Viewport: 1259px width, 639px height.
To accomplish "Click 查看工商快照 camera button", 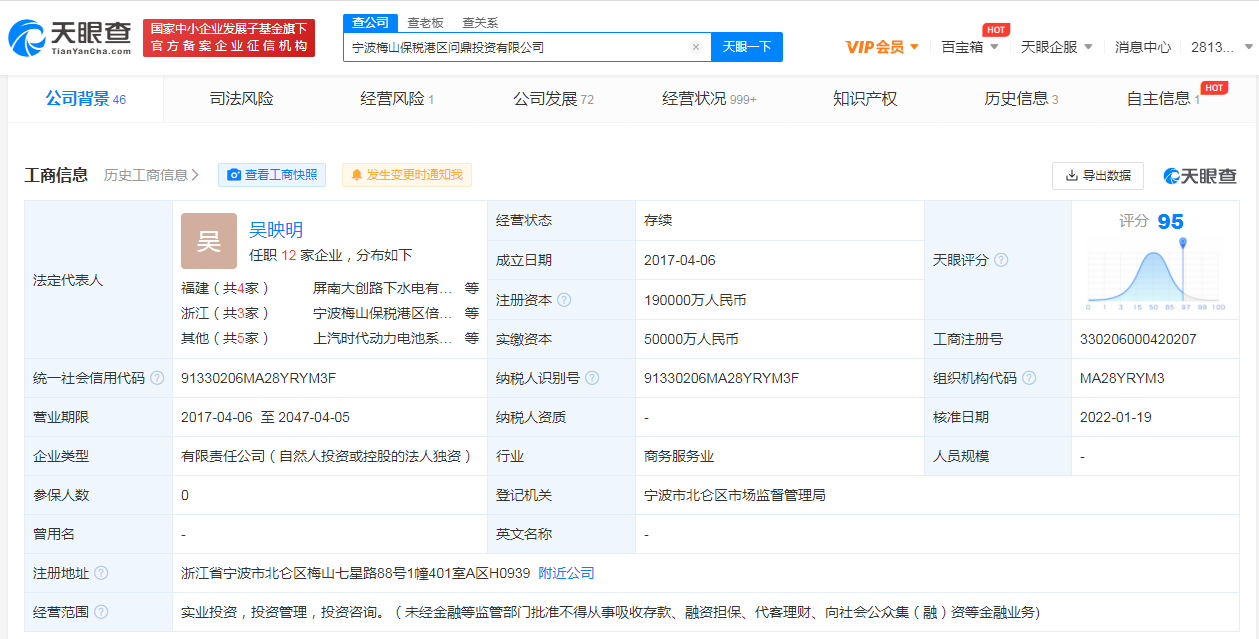I will coord(272,175).
